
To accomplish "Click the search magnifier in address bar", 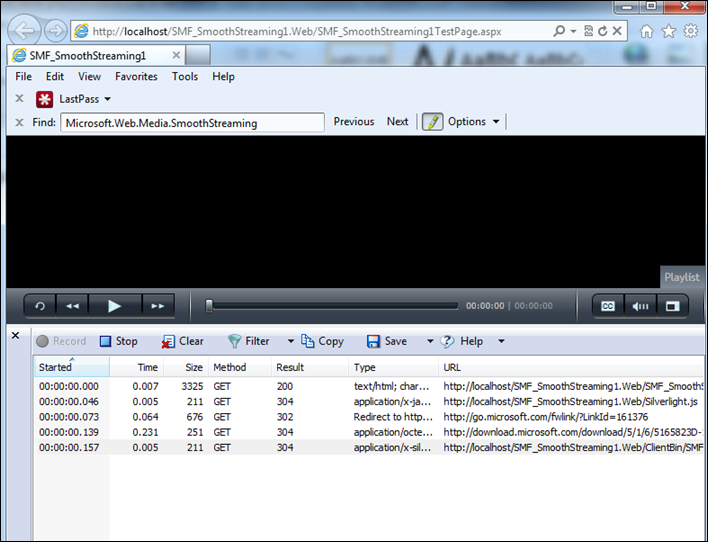I will 559,31.
